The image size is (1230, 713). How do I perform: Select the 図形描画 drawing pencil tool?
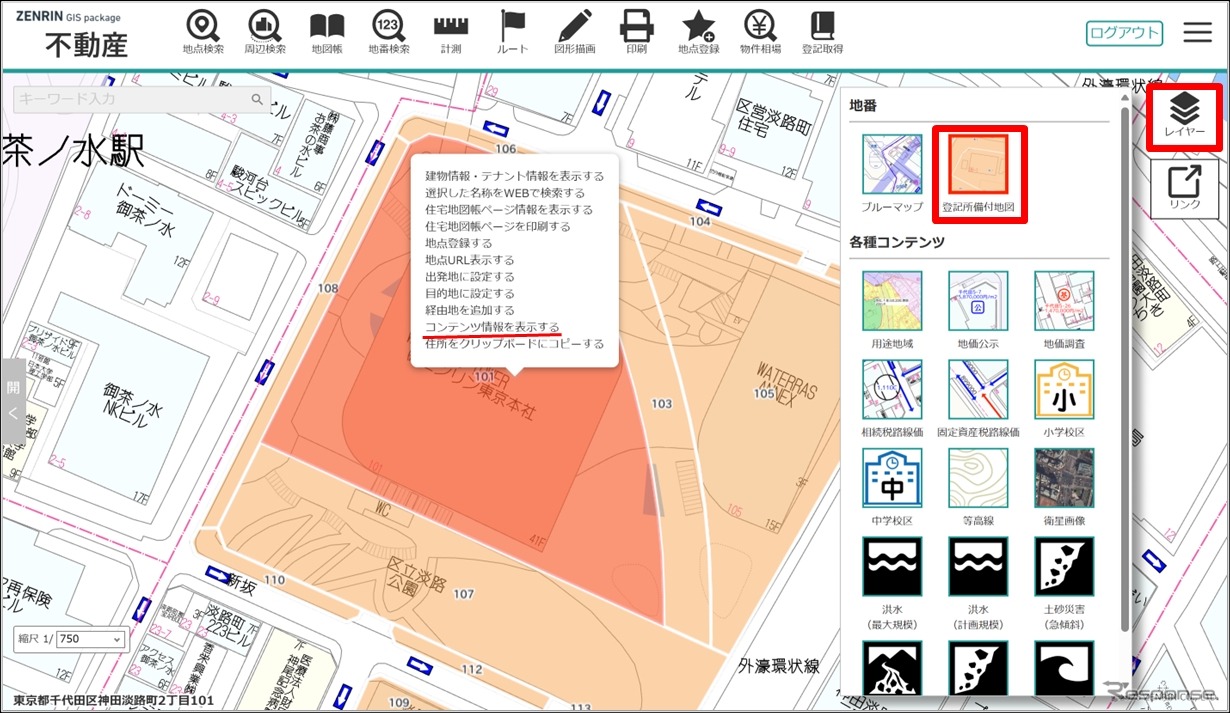[574, 31]
